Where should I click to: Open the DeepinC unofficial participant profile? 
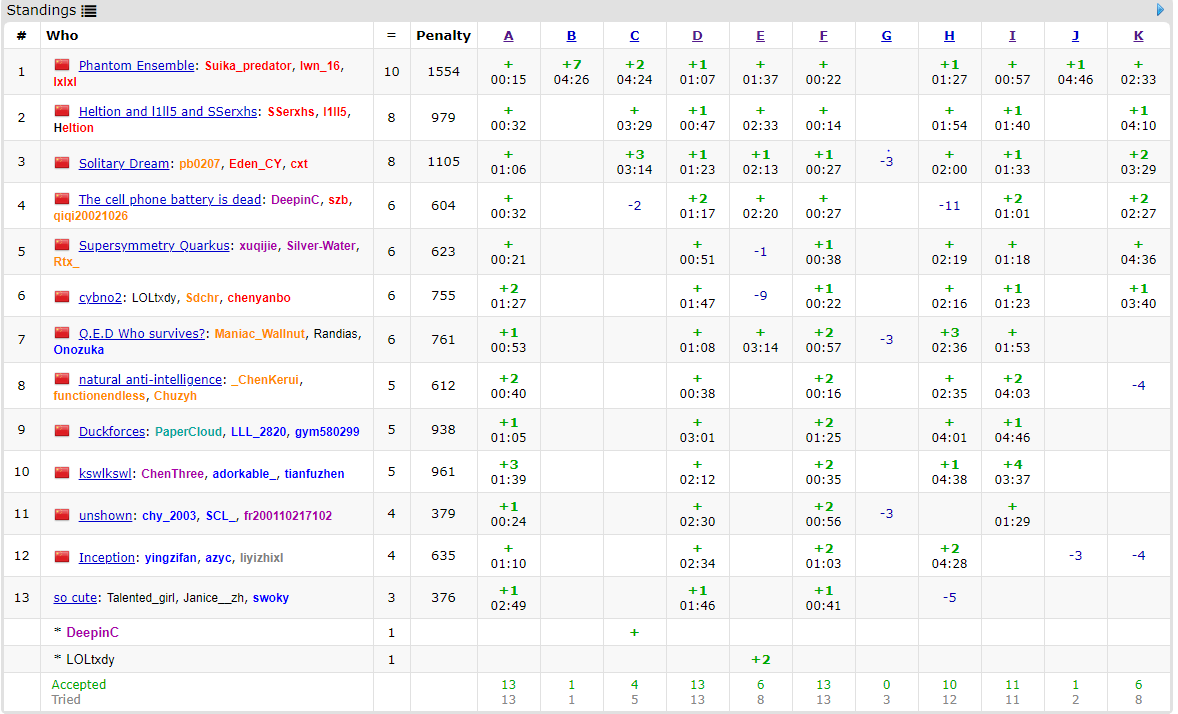click(x=91, y=632)
